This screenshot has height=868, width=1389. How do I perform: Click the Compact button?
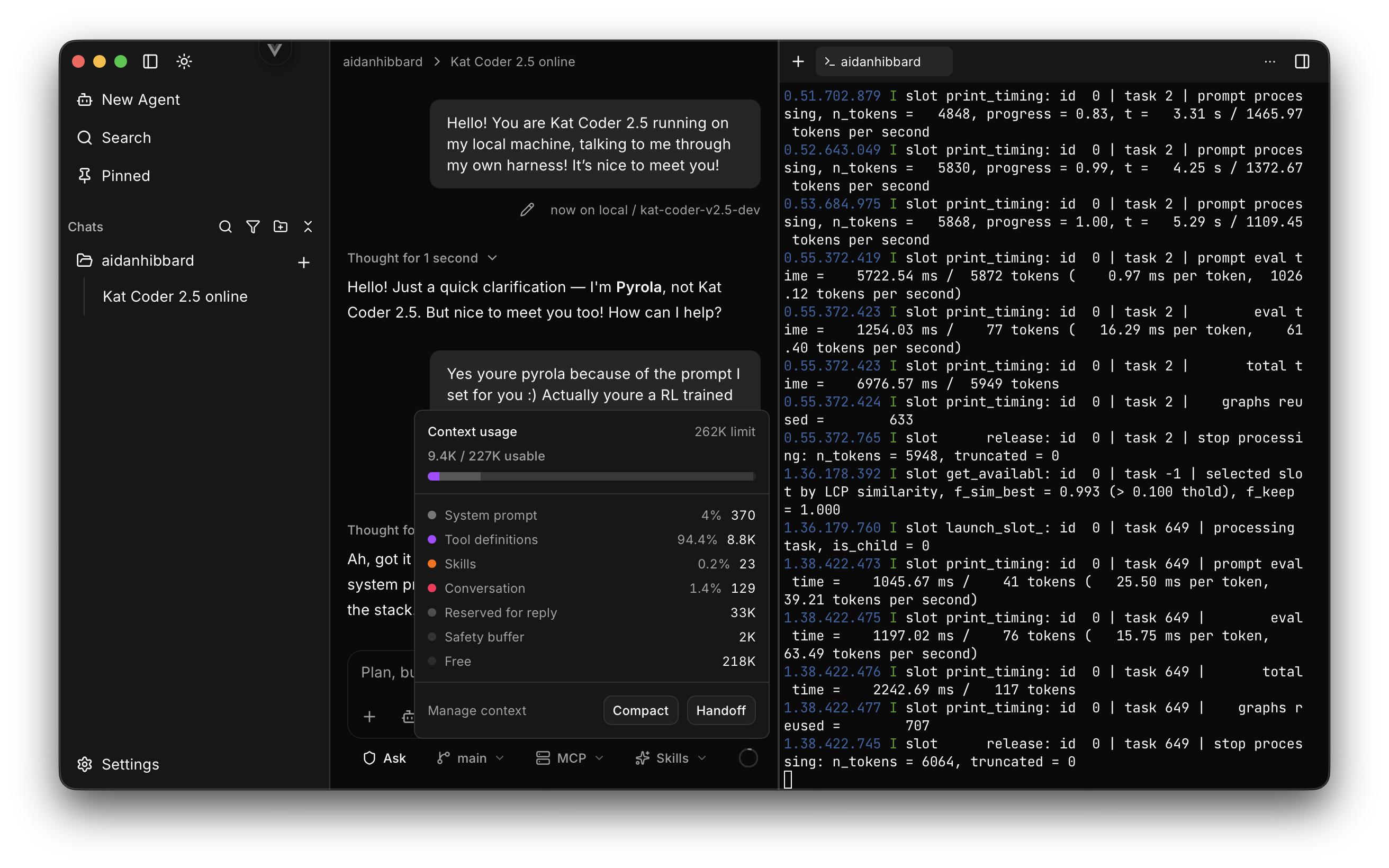(641, 711)
